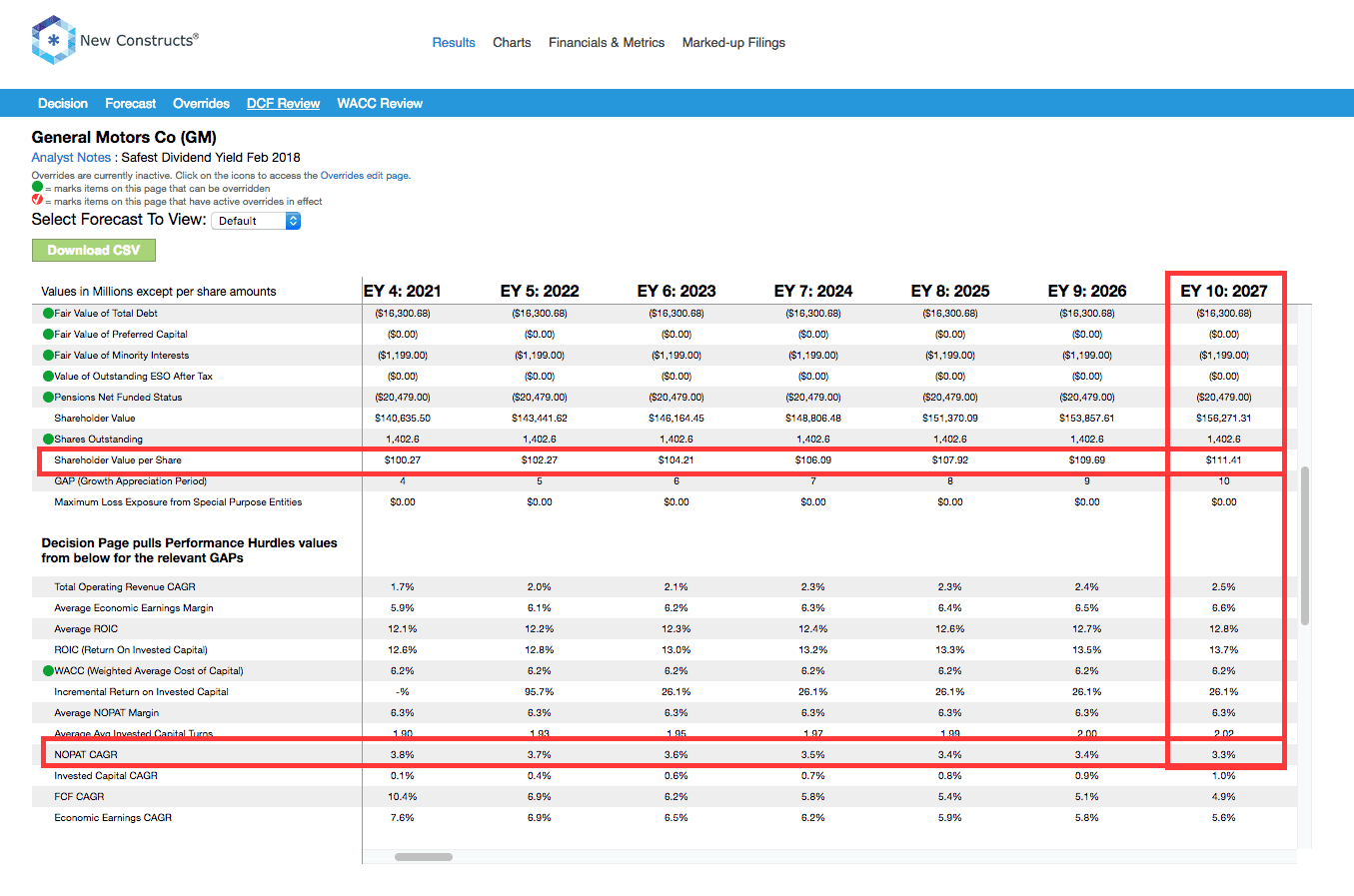
Task: Click the Shareholder Value row label
Action: pos(95,419)
